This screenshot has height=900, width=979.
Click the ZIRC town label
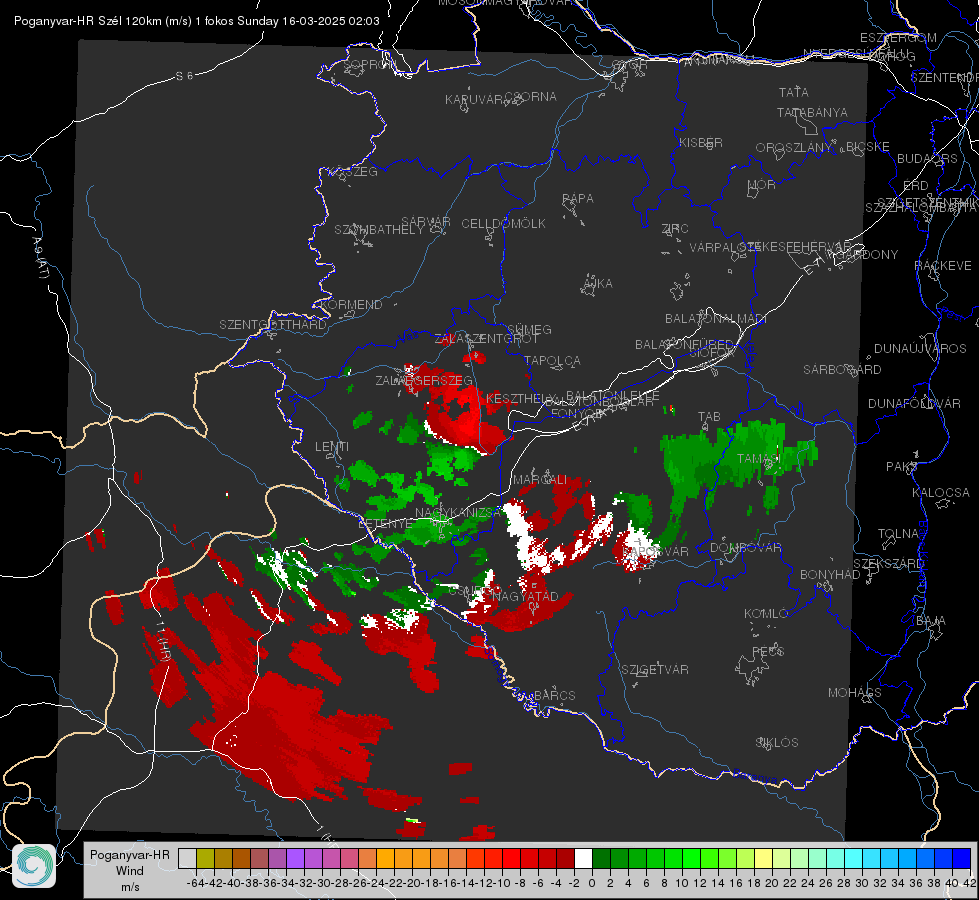click(675, 229)
